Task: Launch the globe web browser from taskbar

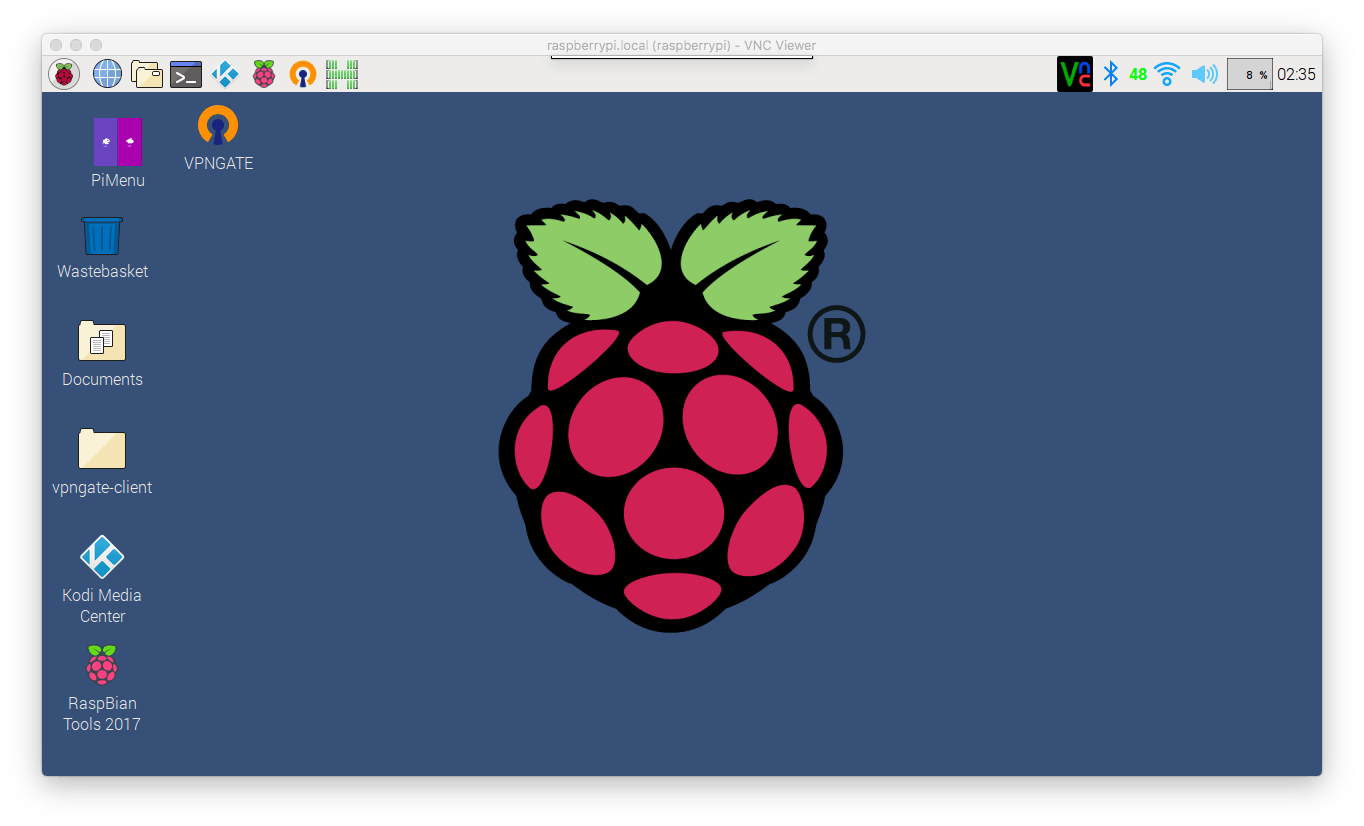Action: pyautogui.click(x=107, y=74)
